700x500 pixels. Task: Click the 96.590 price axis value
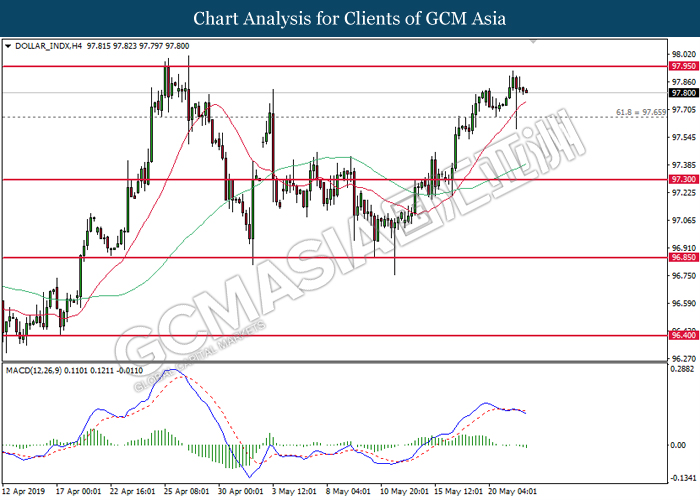point(684,304)
